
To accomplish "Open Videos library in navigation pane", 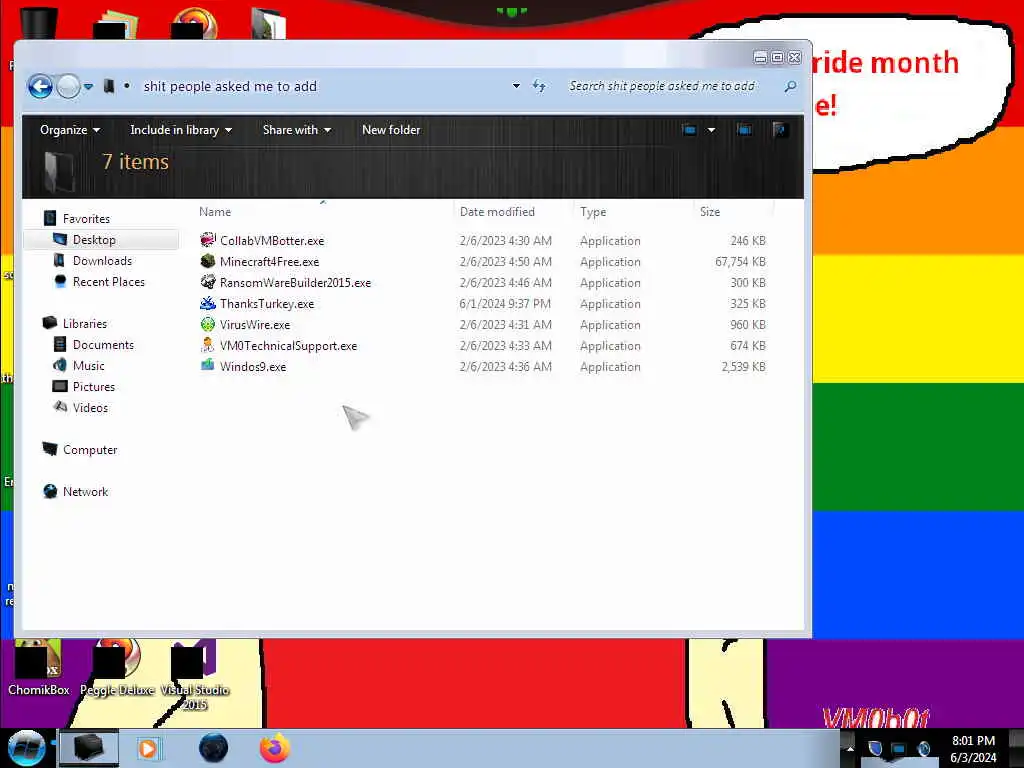I will tap(90, 408).
